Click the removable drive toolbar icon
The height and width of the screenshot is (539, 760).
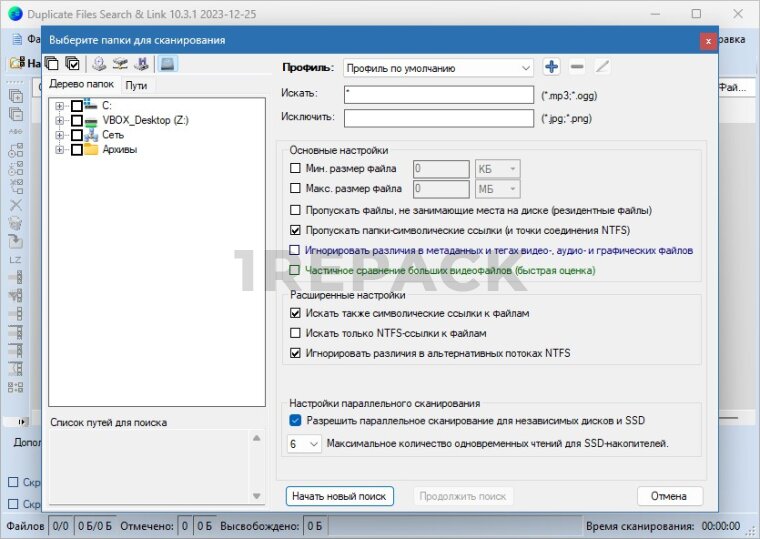(141, 64)
